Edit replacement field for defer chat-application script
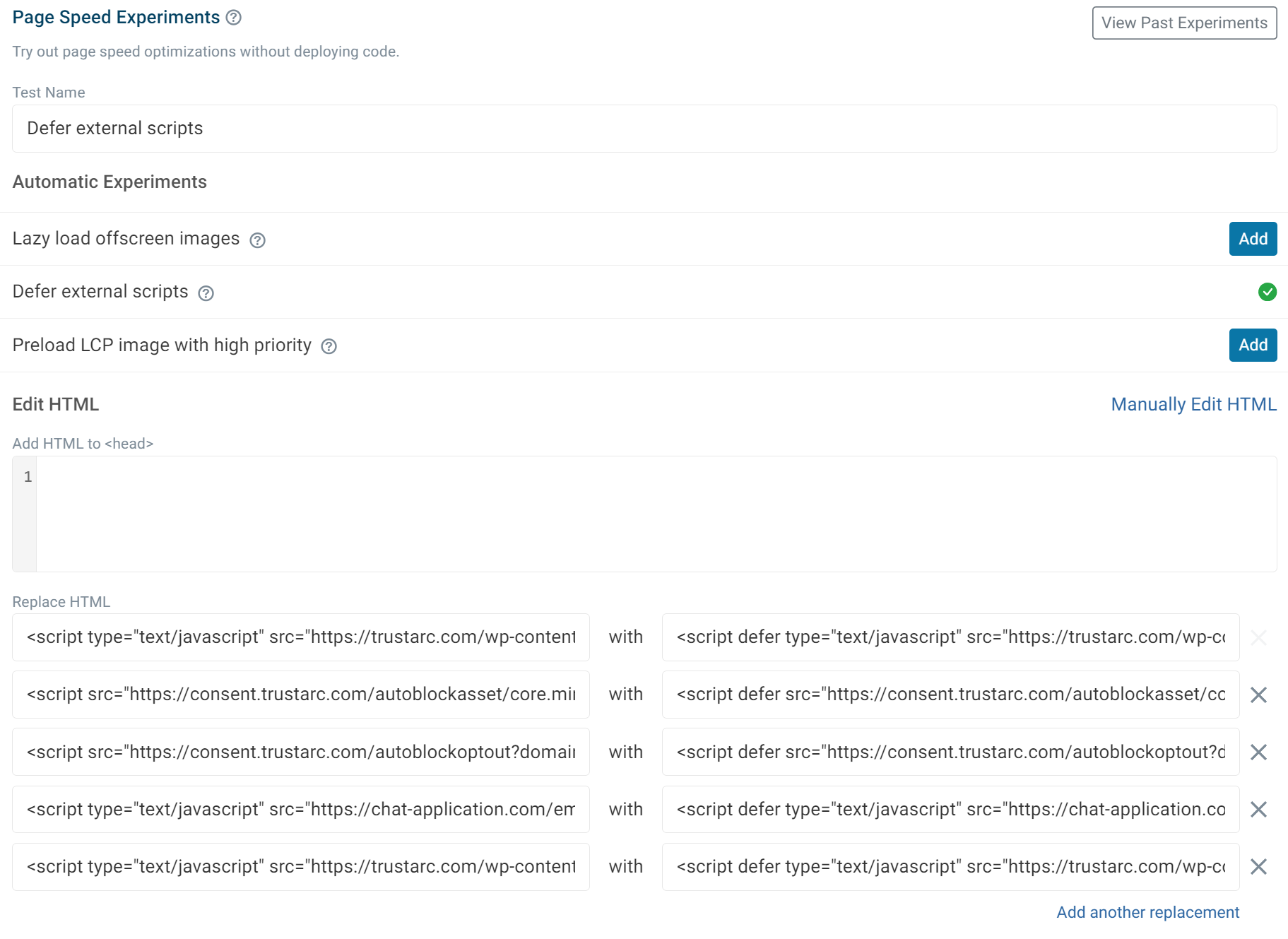The height and width of the screenshot is (939, 1288). pos(950,809)
